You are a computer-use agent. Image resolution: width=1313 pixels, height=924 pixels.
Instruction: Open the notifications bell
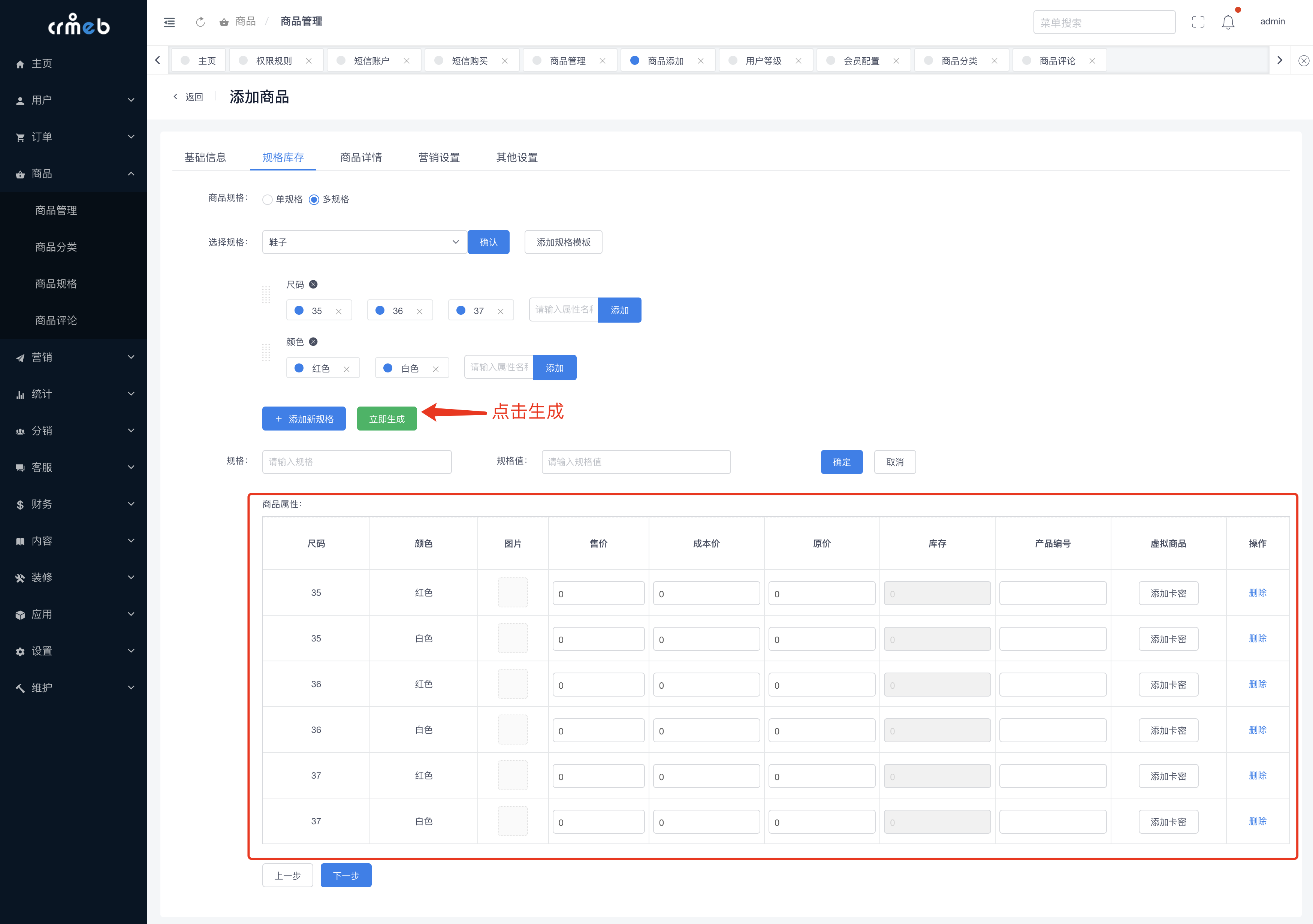[x=1228, y=22]
